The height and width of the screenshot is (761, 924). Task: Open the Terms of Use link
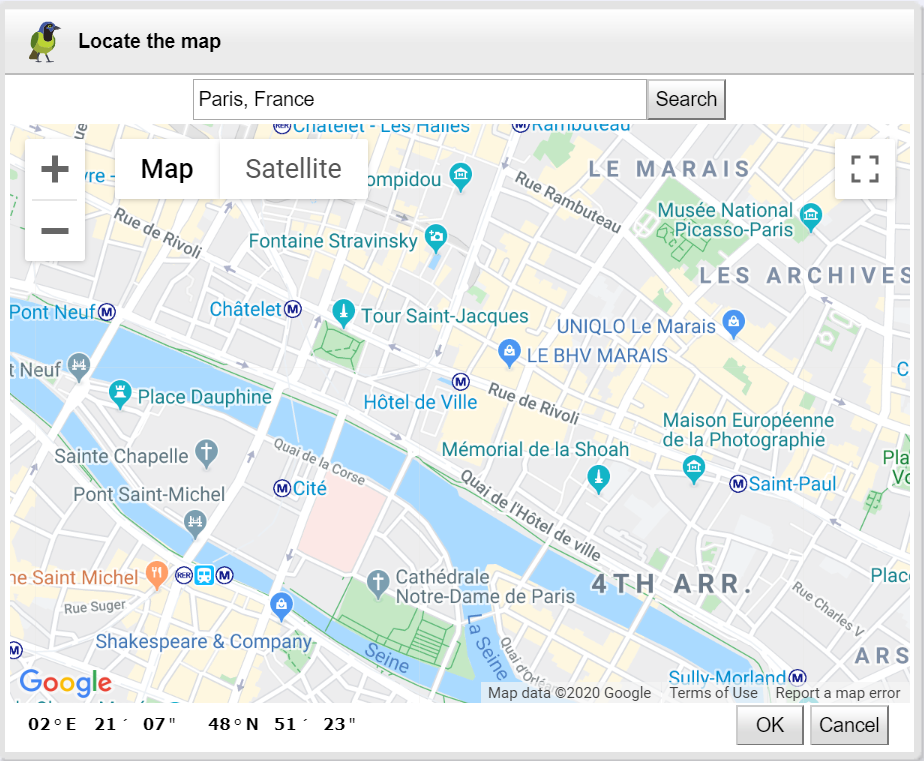714,693
